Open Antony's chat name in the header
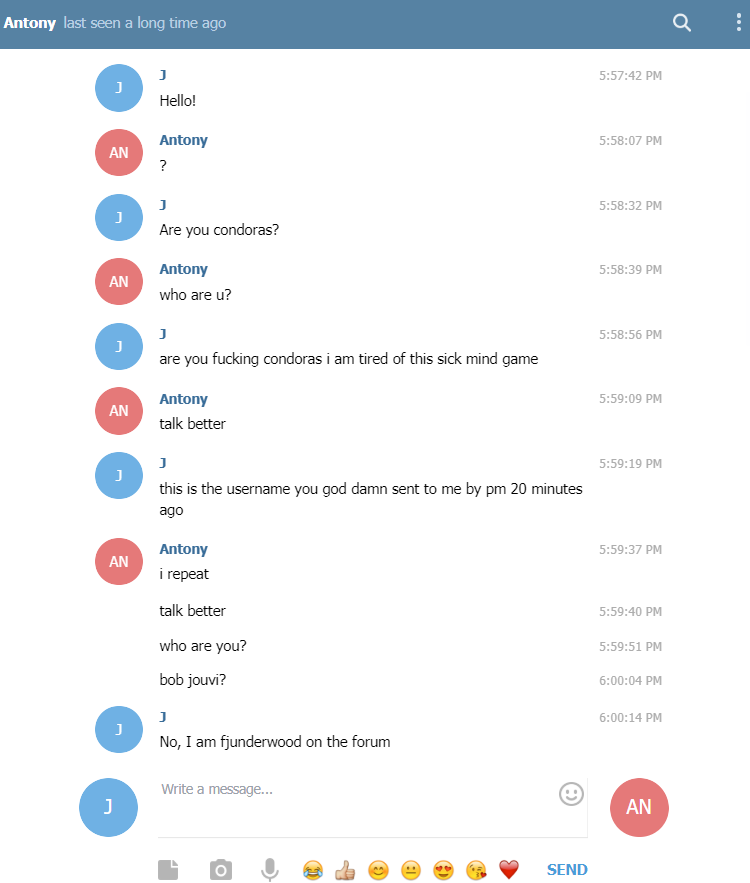Image resolution: width=750 pixels, height=883 pixels. coord(29,23)
